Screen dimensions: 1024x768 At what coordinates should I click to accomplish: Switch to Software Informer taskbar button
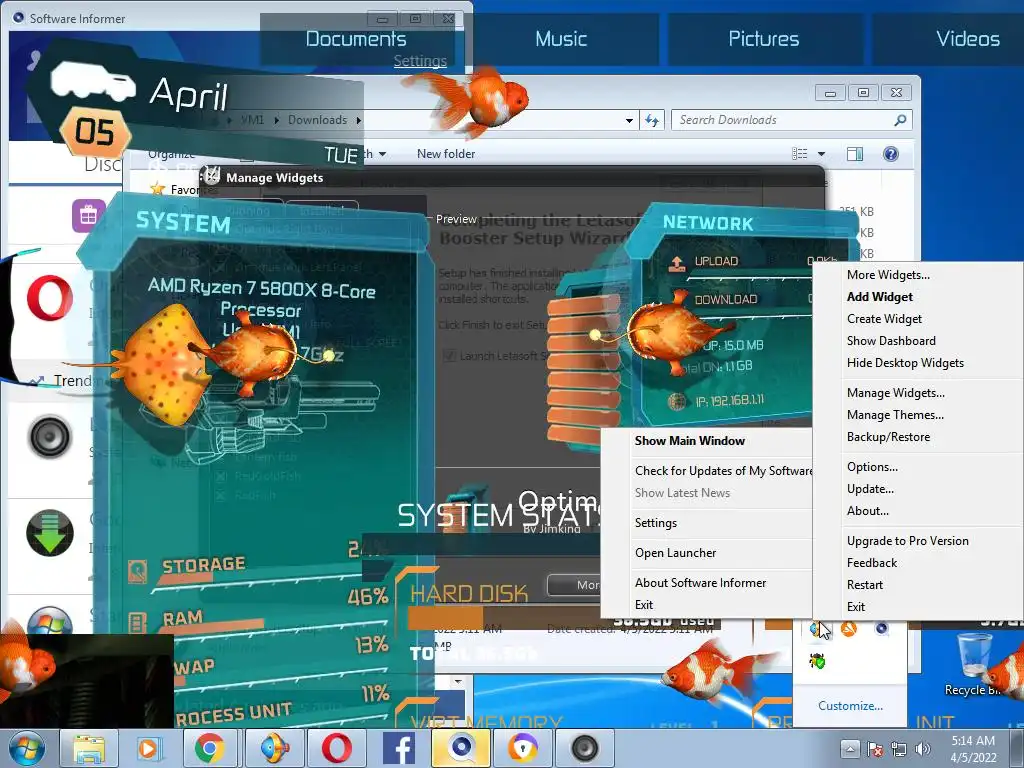click(x=460, y=748)
